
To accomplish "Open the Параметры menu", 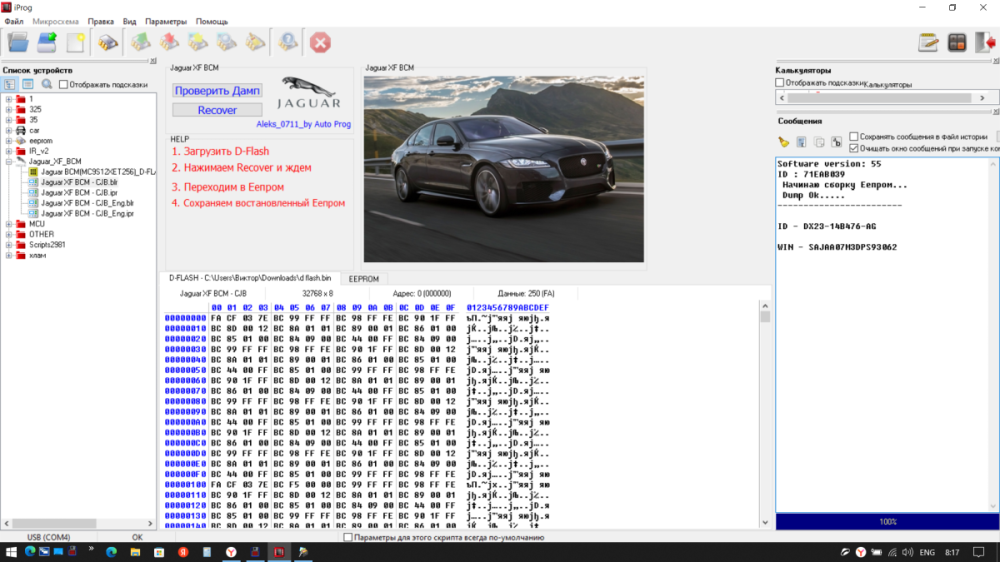I will (165, 20).
